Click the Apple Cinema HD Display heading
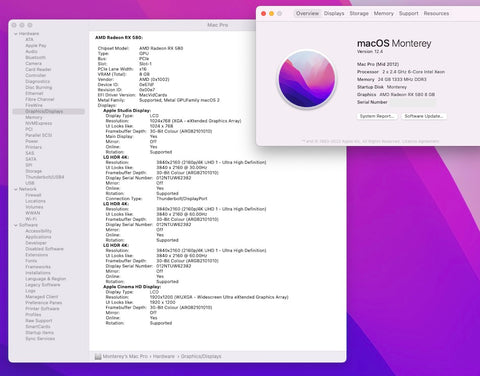 point(132,287)
